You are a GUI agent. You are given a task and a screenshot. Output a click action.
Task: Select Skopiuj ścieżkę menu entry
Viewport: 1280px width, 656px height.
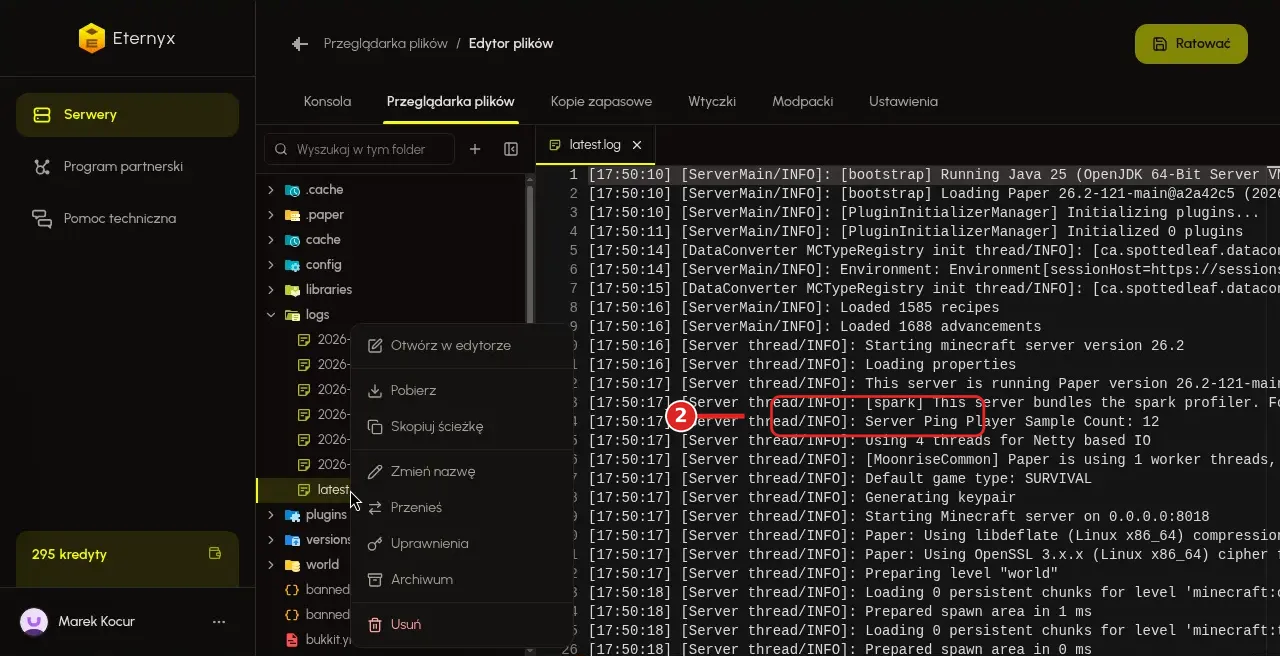[x=462, y=427]
